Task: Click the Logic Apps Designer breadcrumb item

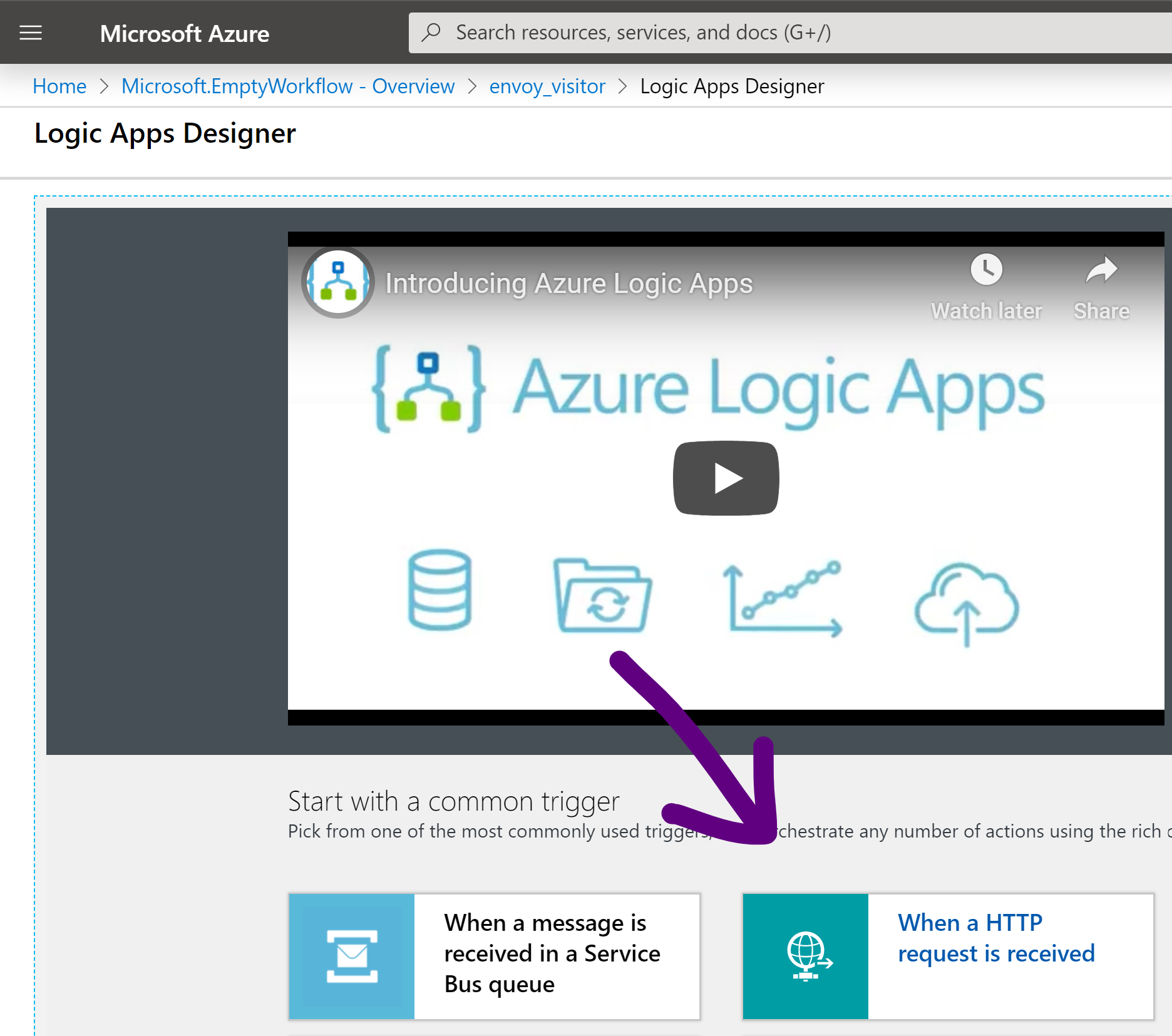Action: tap(732, 86)
